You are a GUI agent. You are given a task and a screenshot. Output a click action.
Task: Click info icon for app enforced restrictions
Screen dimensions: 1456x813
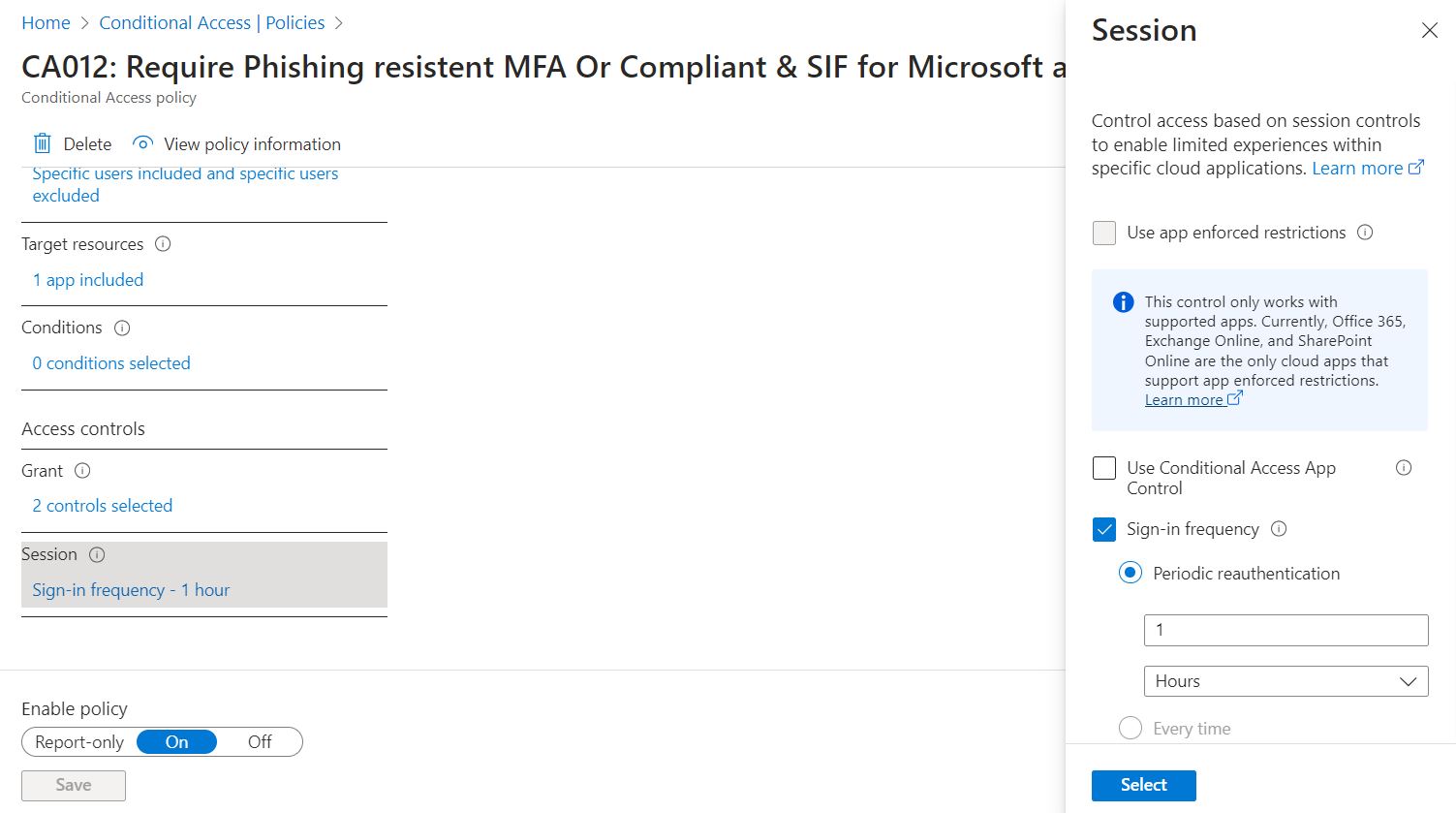(x=1365, y=233)
